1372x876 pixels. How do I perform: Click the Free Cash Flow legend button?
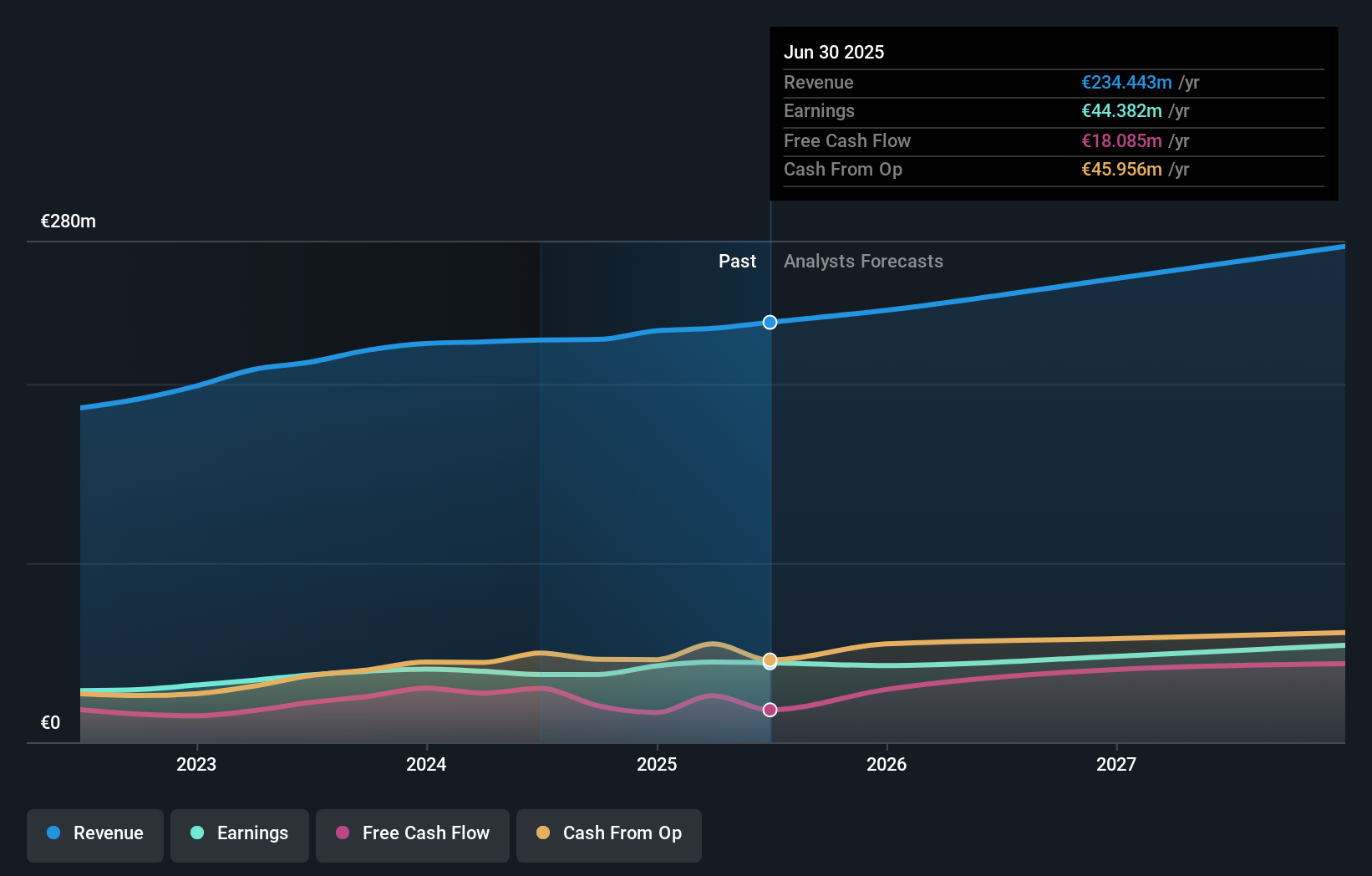point(413,833)
